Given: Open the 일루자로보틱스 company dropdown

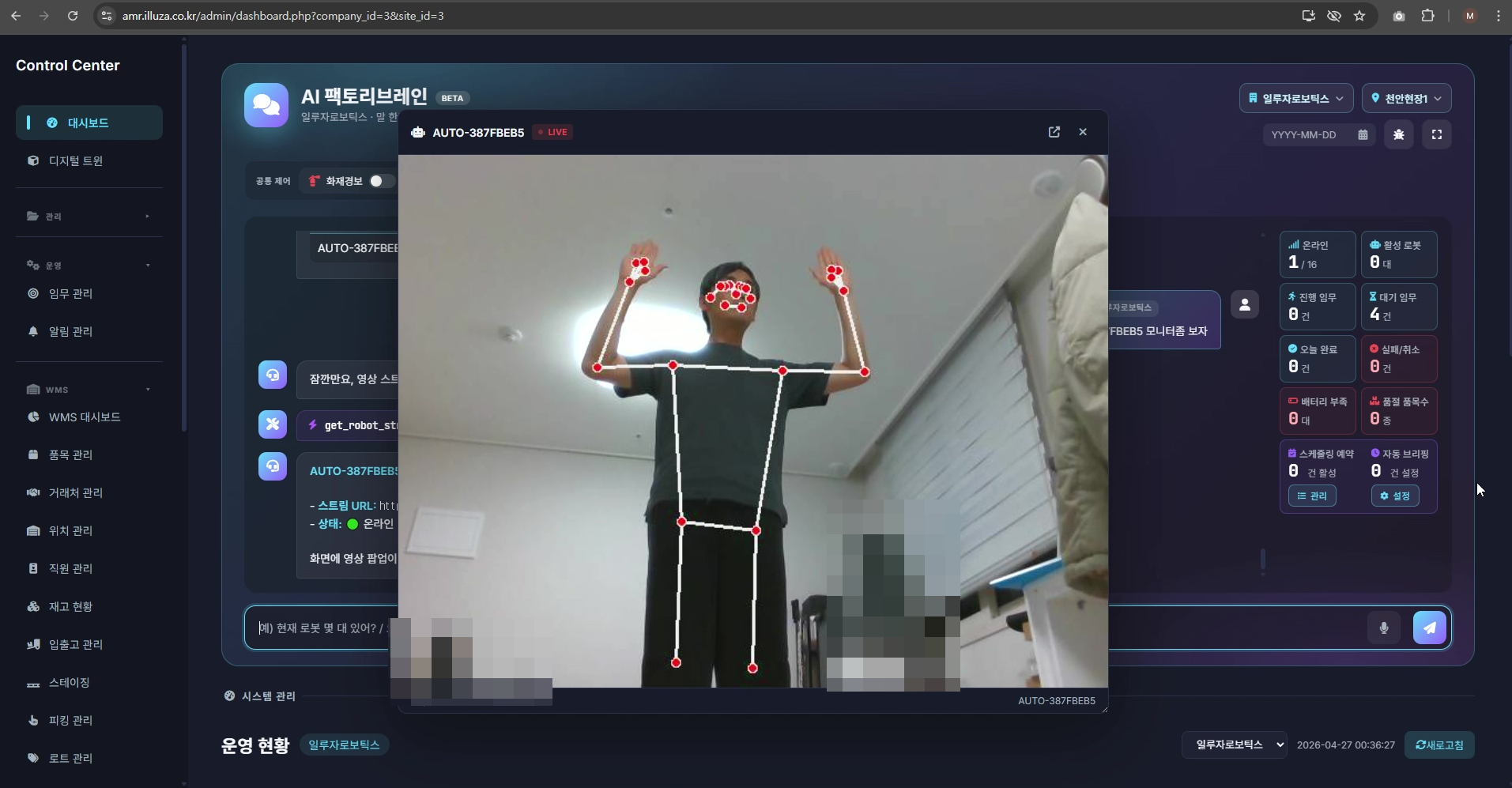Looking at the screenshot, I should click(1295, 97).
